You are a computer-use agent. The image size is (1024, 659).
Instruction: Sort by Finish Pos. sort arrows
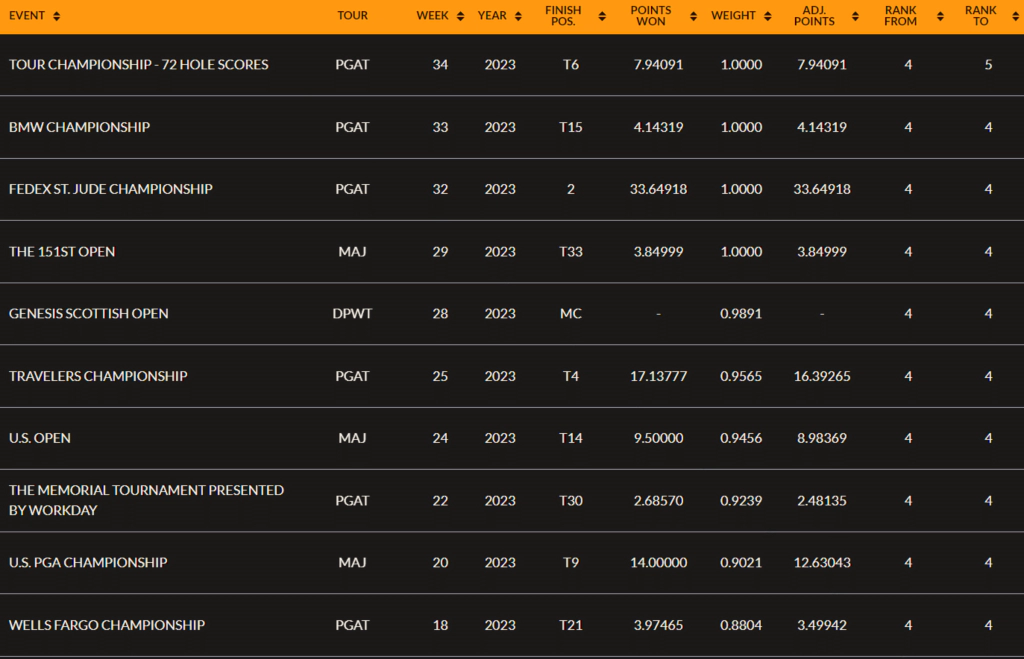[x=602, y=16]
